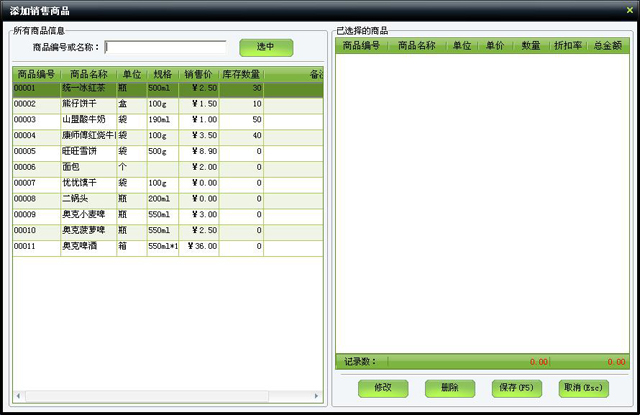Click 折扣率 header in selected products table
The image size is (640, 415).
point(567,45)
